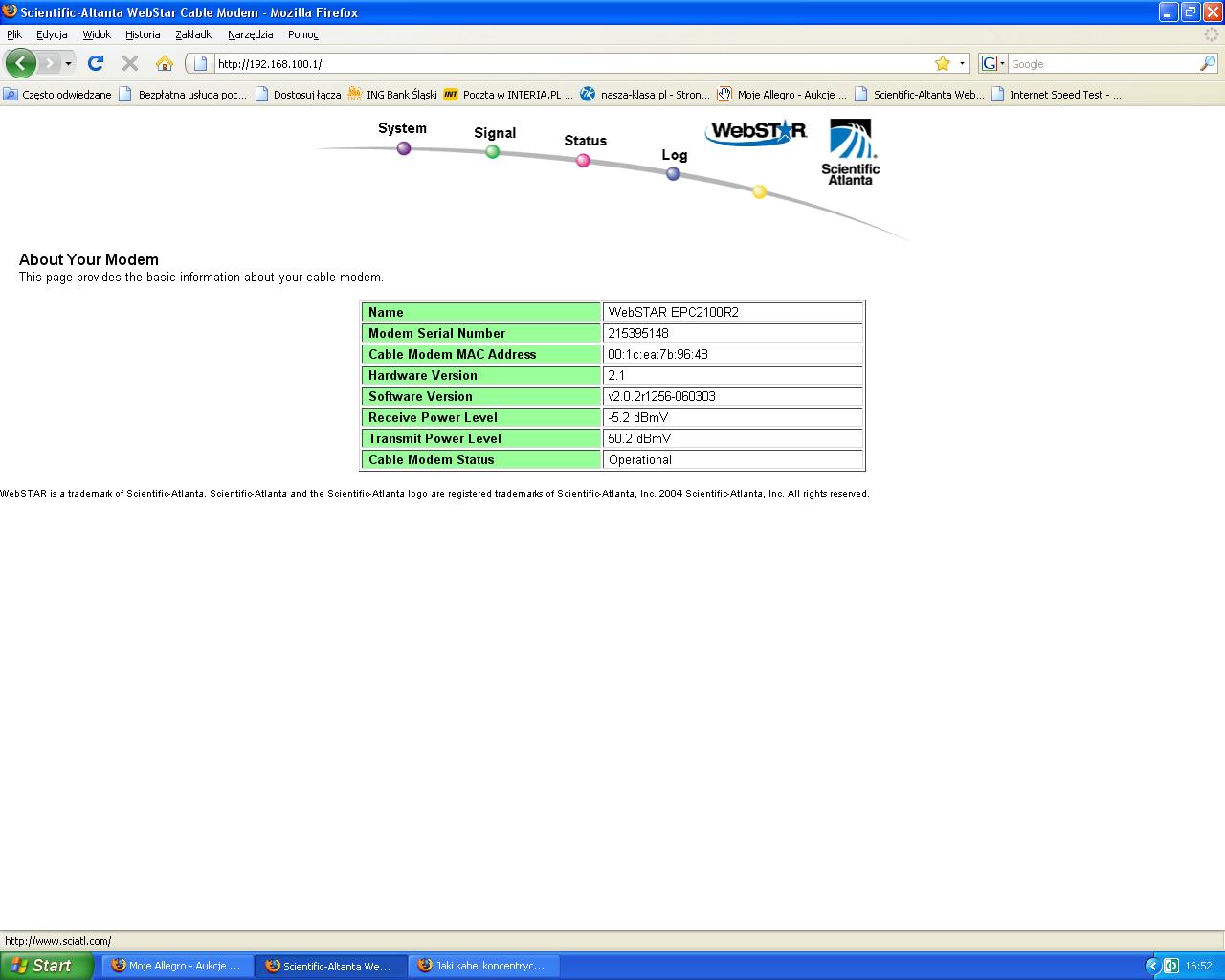Screen dimensions: 1225x980
Task: Select software version v2.0.2r1256-060303
Action: (661, 396)
